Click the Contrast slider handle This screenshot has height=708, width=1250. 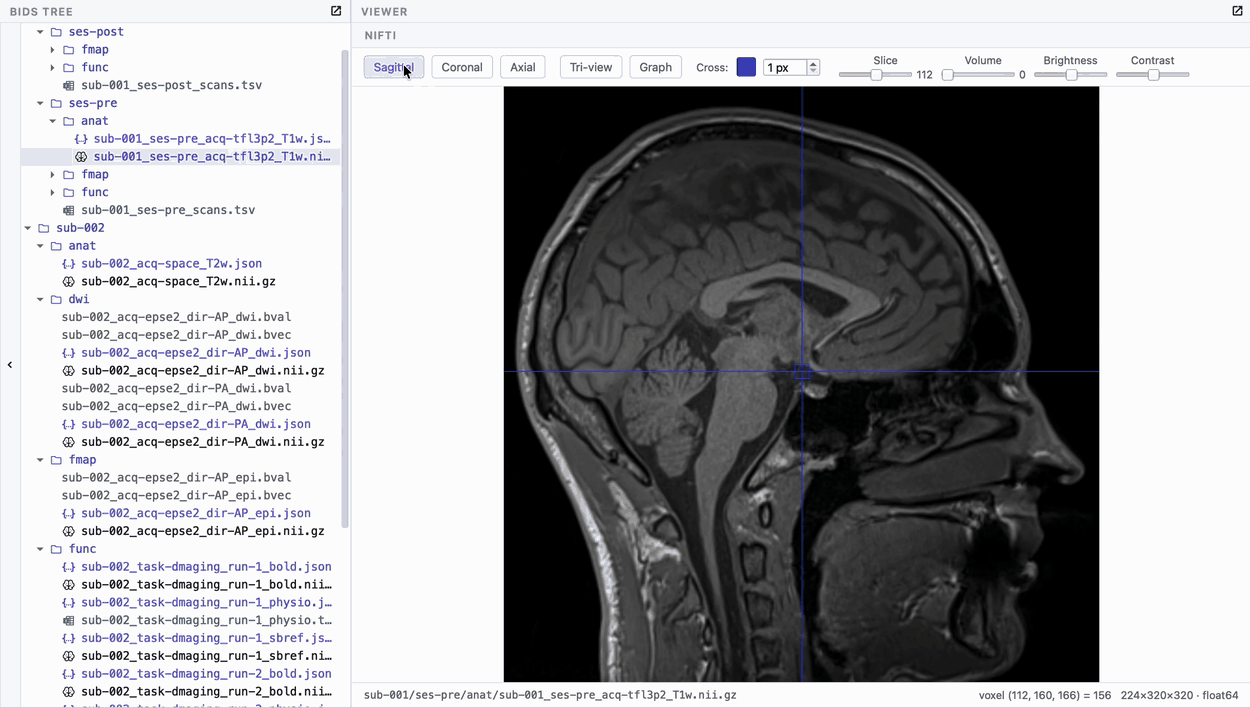pos(1153,75)
